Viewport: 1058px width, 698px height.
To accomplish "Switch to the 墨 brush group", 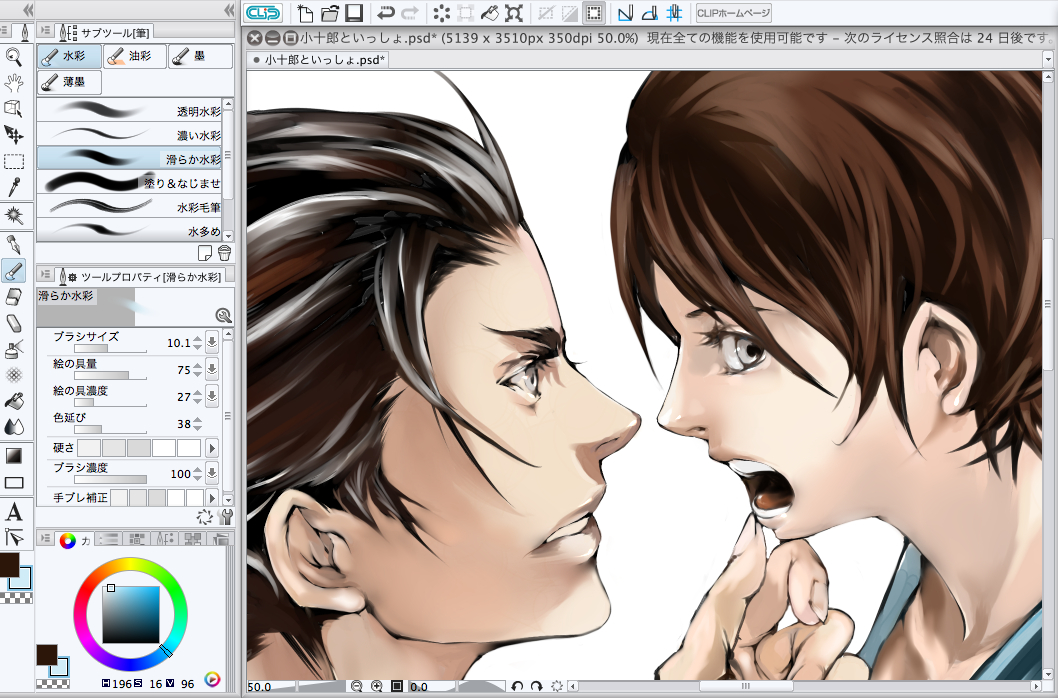I will [200, 57].
